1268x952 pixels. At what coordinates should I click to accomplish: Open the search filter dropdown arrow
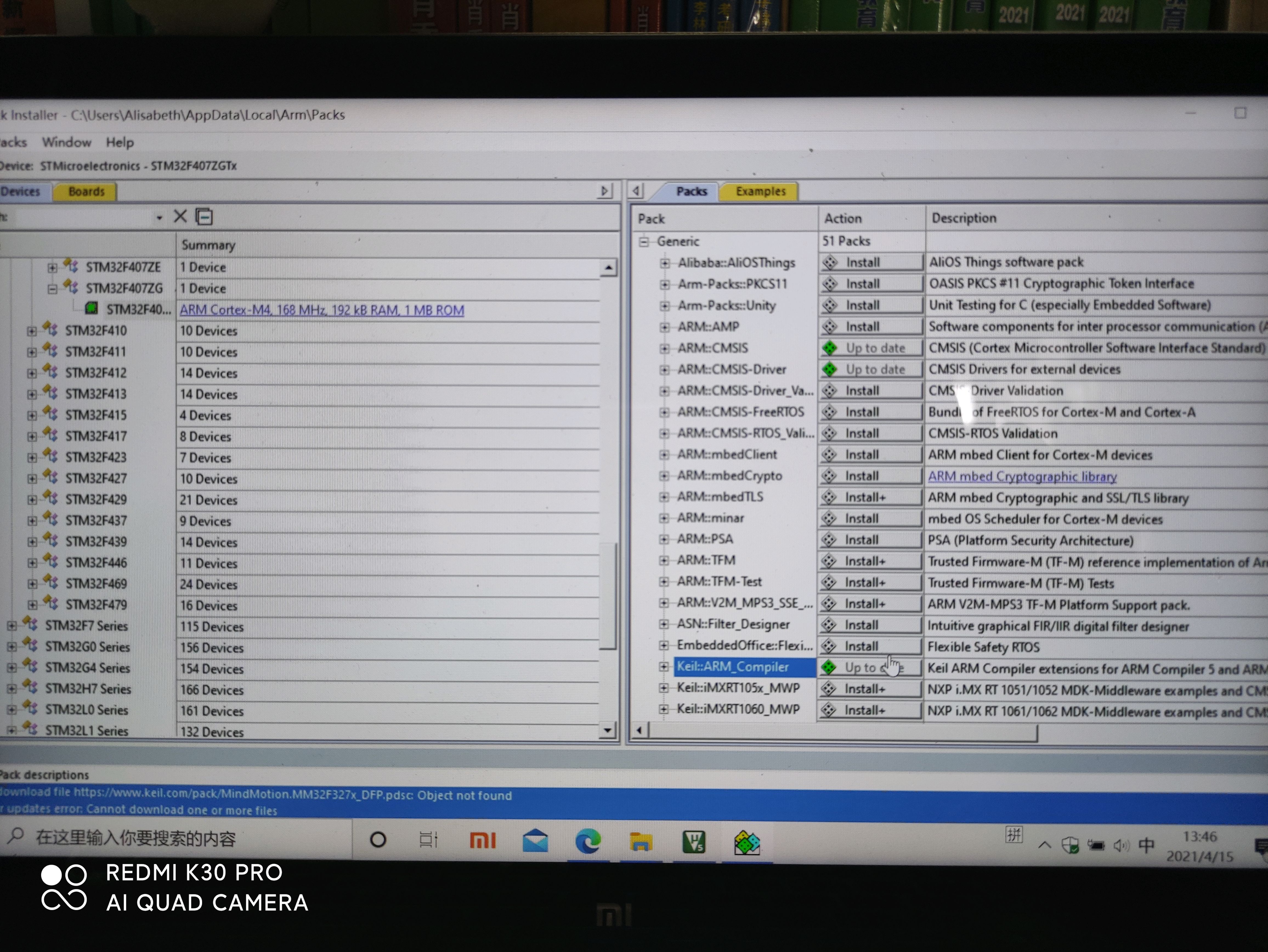coord(159,217)
